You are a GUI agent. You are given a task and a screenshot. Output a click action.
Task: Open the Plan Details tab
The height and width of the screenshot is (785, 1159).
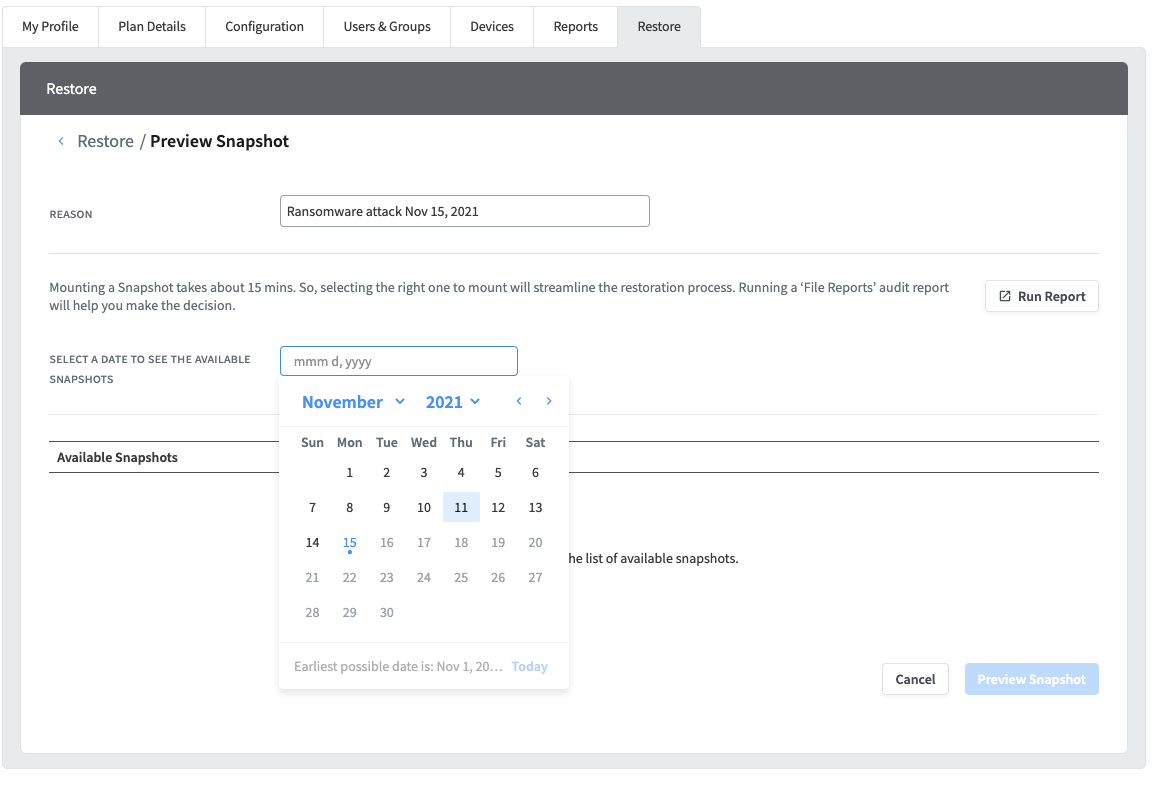[152, 27]
